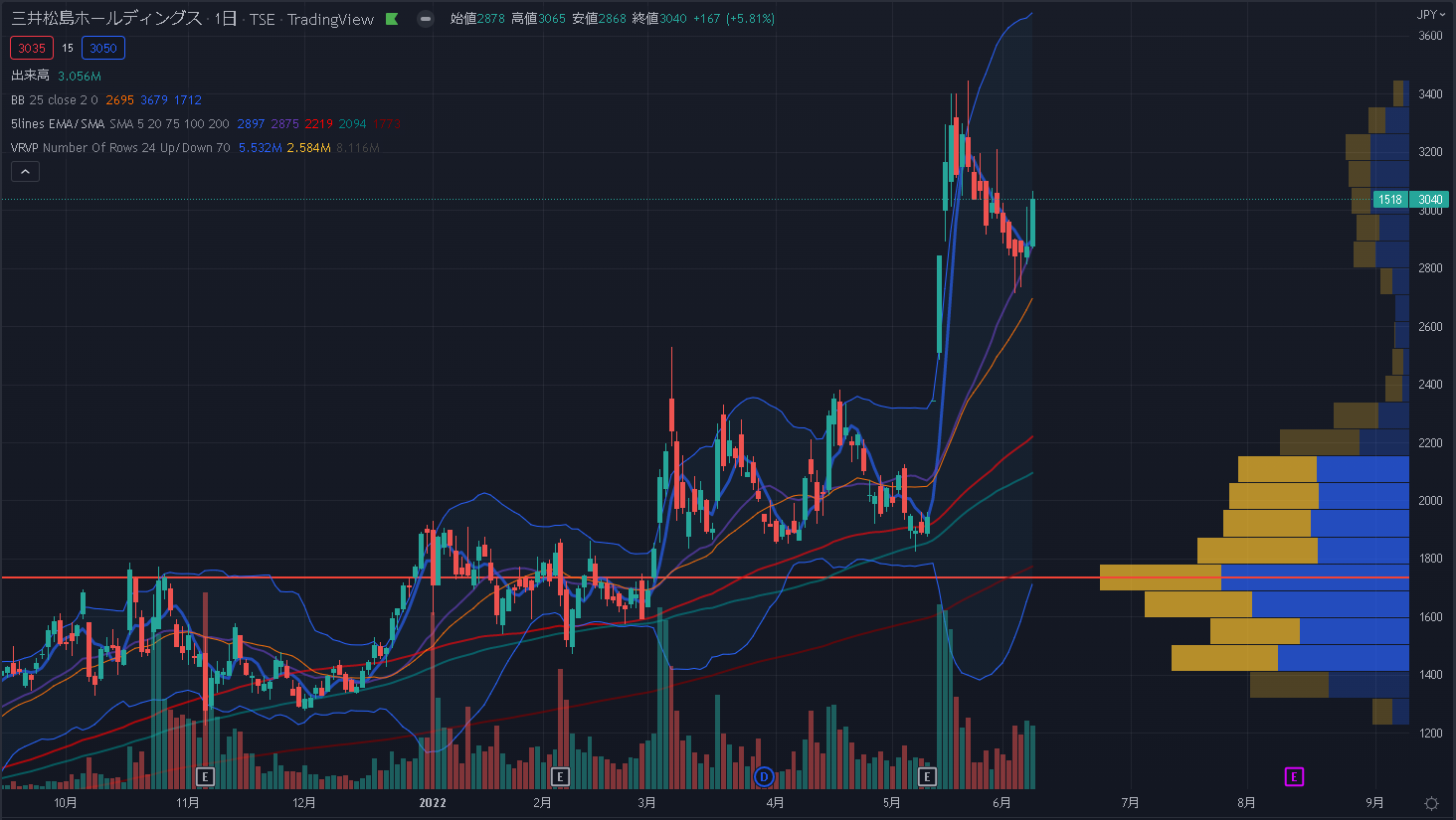Click the blue 3050 buy button
The image size is (1456, 820).
tap(103, 48)
